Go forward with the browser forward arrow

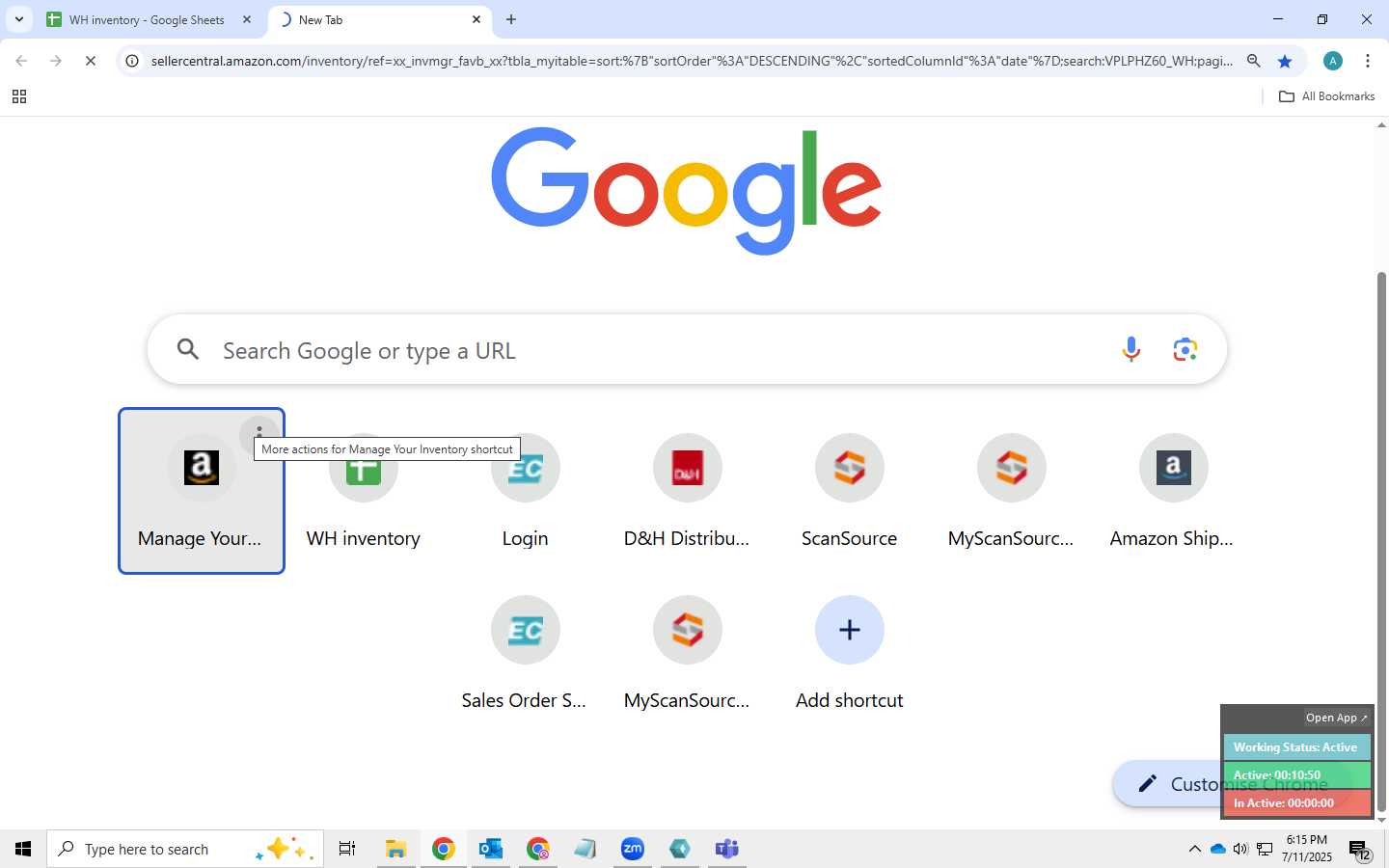click(x=56, y=61)
